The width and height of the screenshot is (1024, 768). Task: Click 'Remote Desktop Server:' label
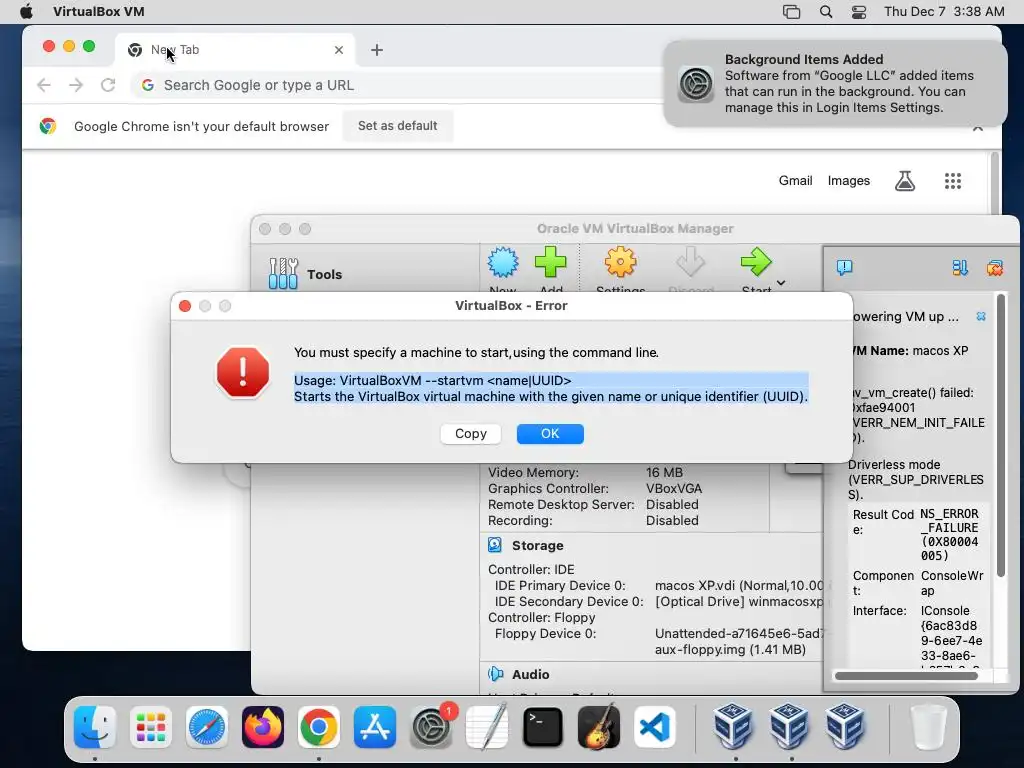click(561, 504)
